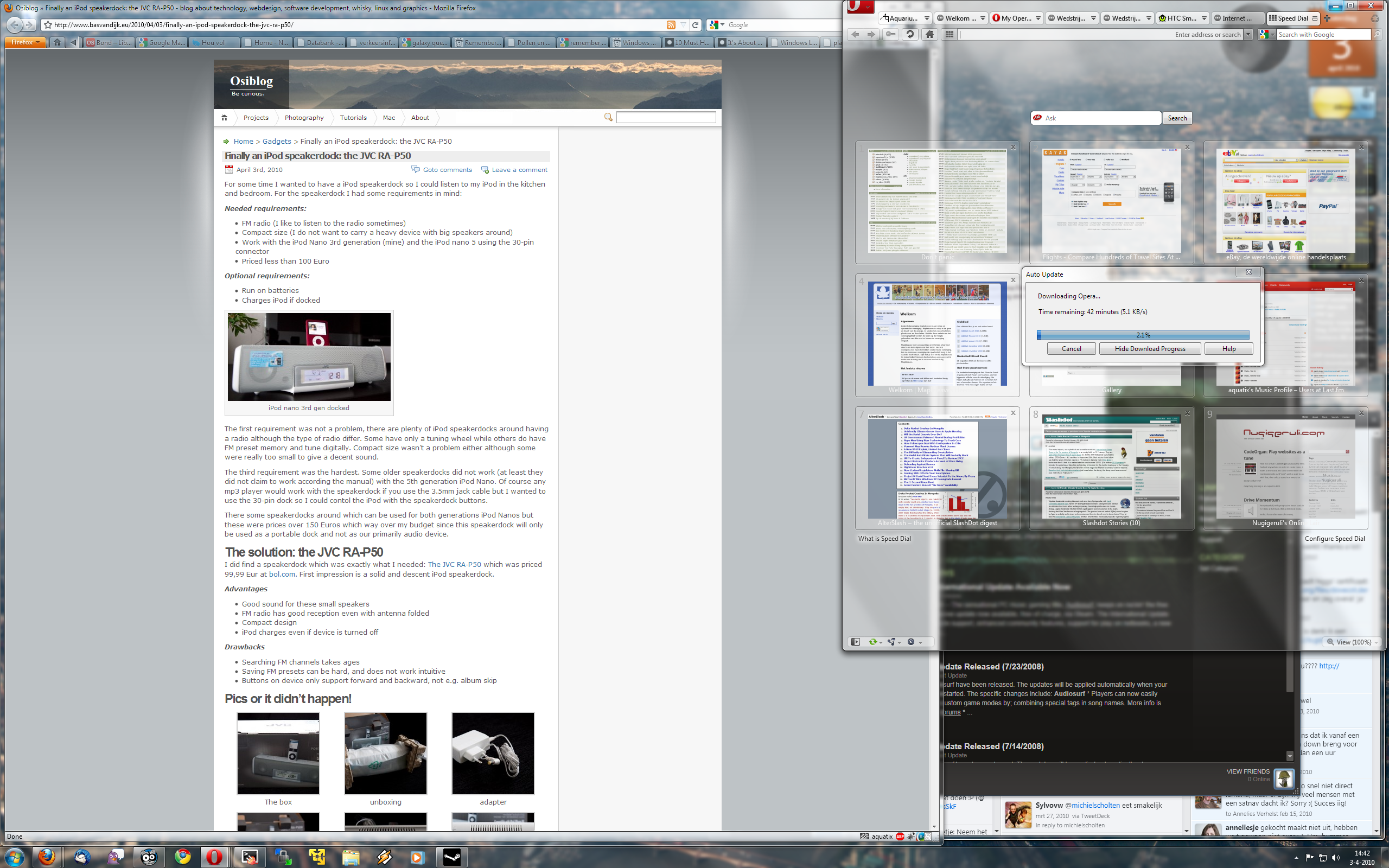
Task: Open the Opera home page icon
Action: coord(929,34)
